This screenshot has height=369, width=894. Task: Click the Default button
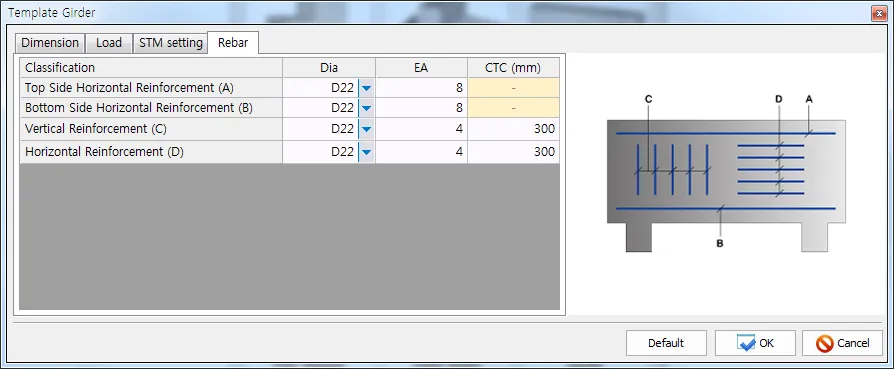coord(666,343)
